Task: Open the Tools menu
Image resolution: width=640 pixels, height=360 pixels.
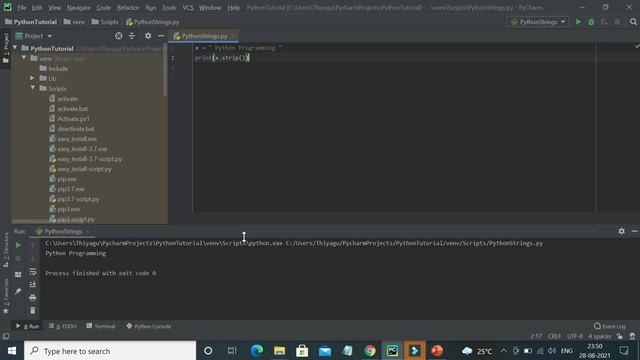Action: pyautogui.click(x=169, y=8)
